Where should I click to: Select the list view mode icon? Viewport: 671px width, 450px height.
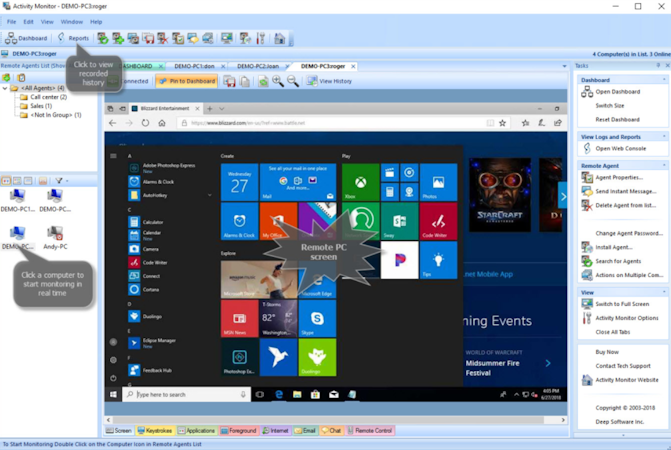pos(28,181)
